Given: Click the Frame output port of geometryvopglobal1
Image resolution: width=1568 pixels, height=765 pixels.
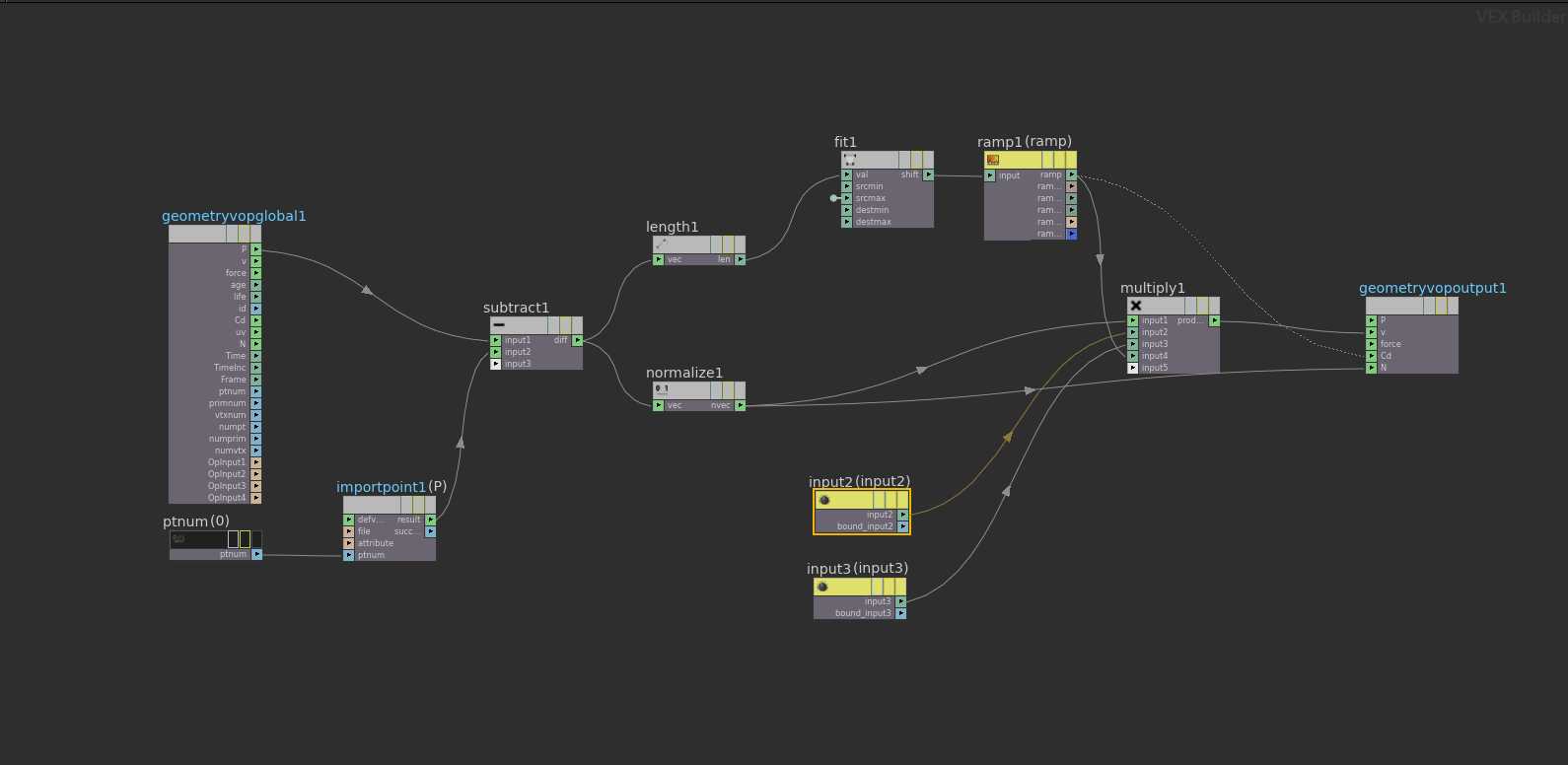Looking at the screenshot, I should pyautogui.click(x=256, y=380).
